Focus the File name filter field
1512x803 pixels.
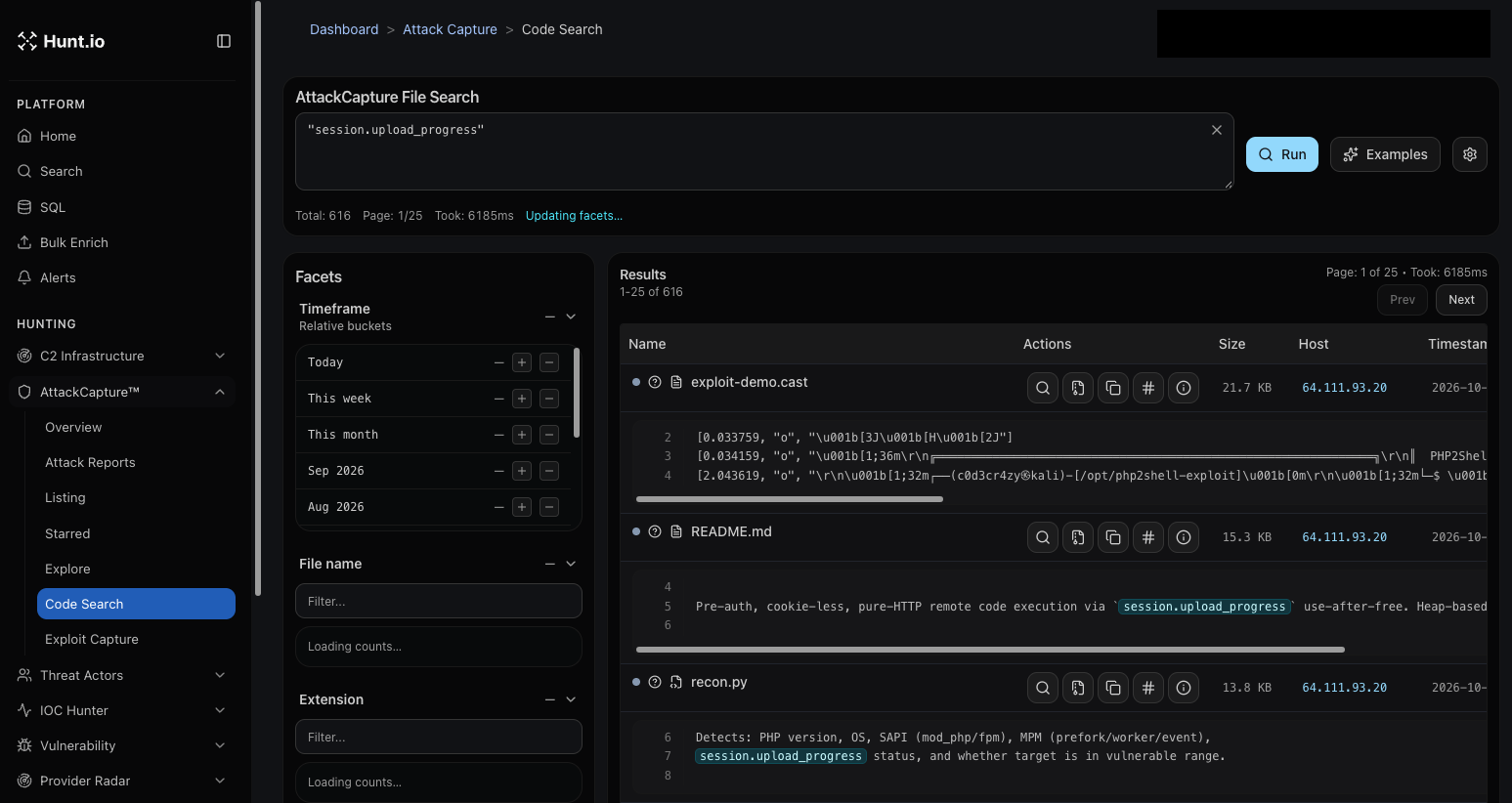pos(439,601)
